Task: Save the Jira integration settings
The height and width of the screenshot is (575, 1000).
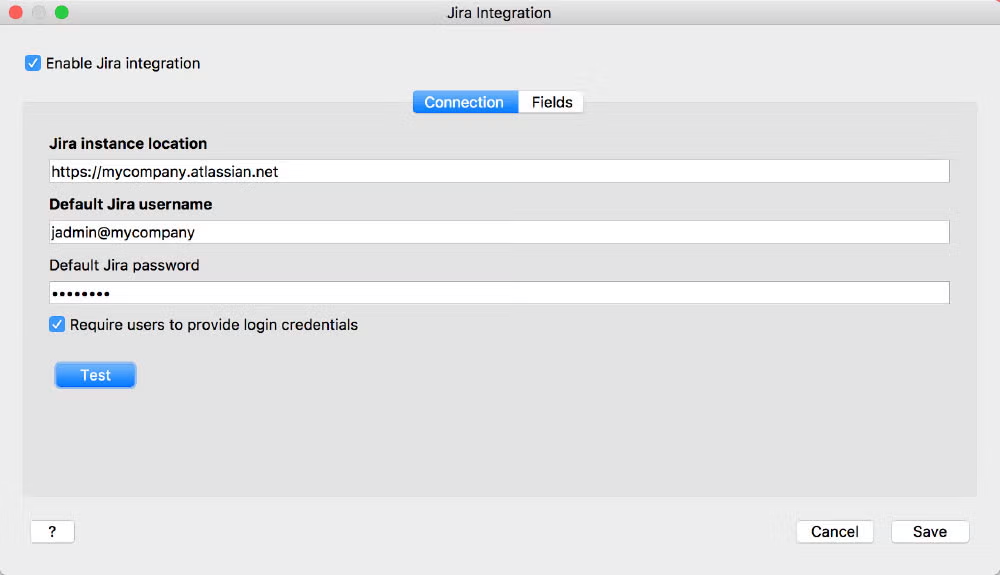Action: [x=930, y=532]
